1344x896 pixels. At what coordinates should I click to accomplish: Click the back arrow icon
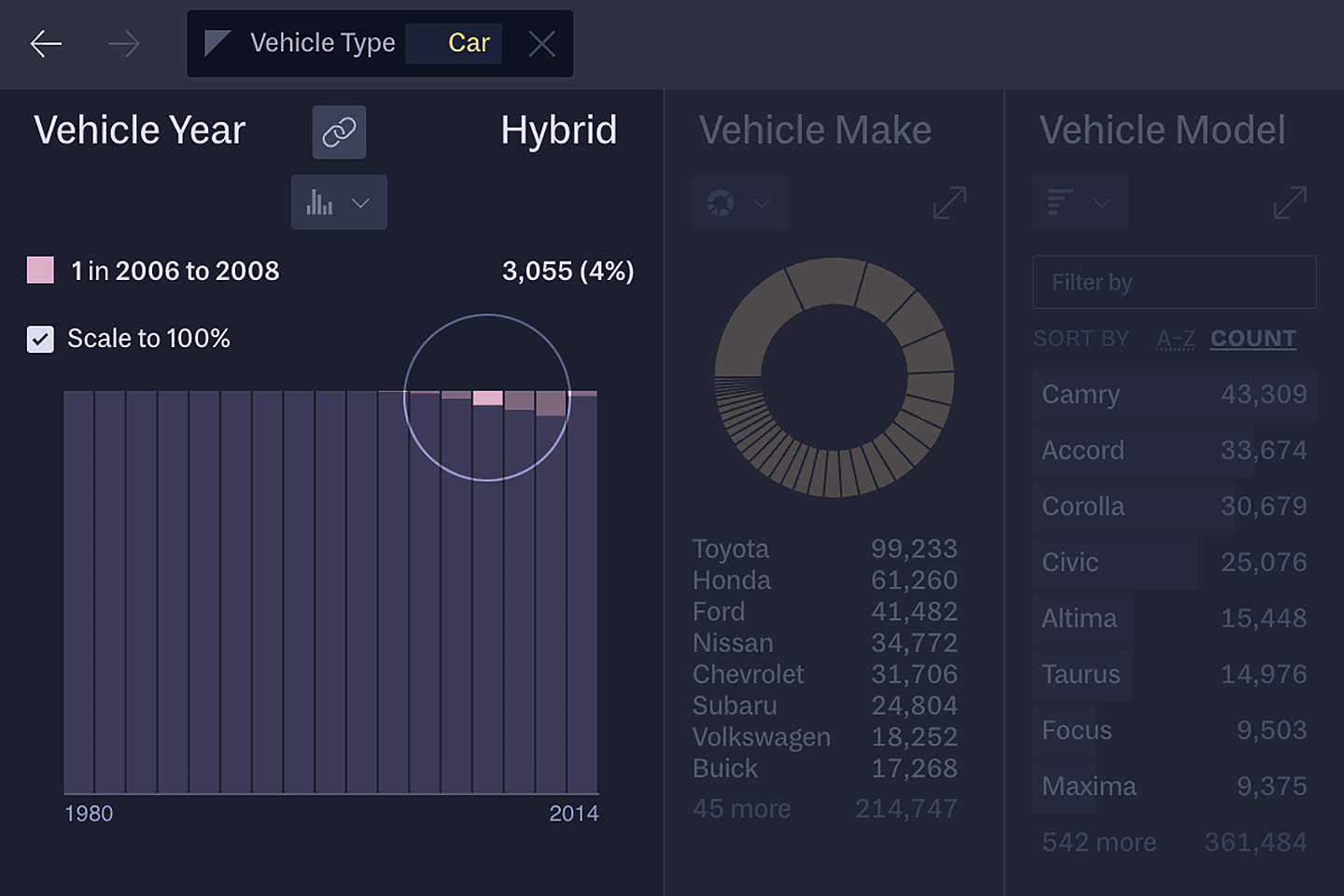click(45, 43)
